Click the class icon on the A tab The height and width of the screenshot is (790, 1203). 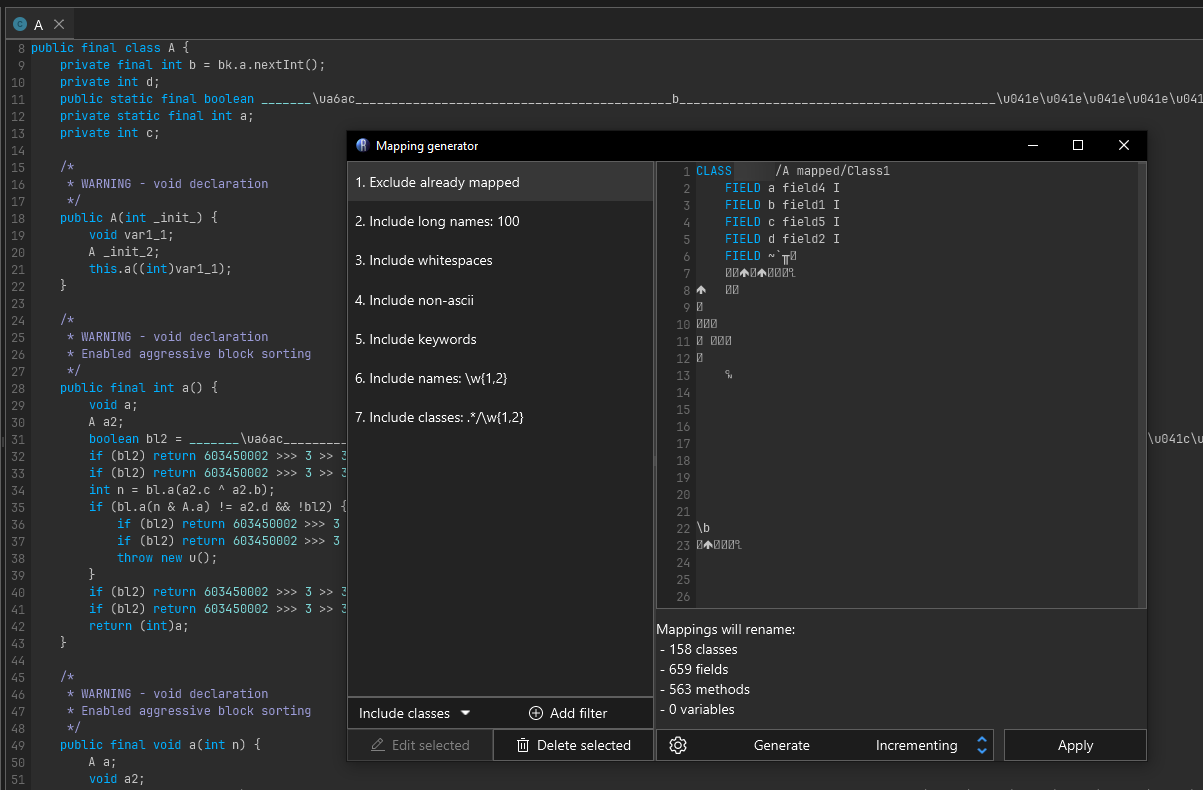(20, 24)
